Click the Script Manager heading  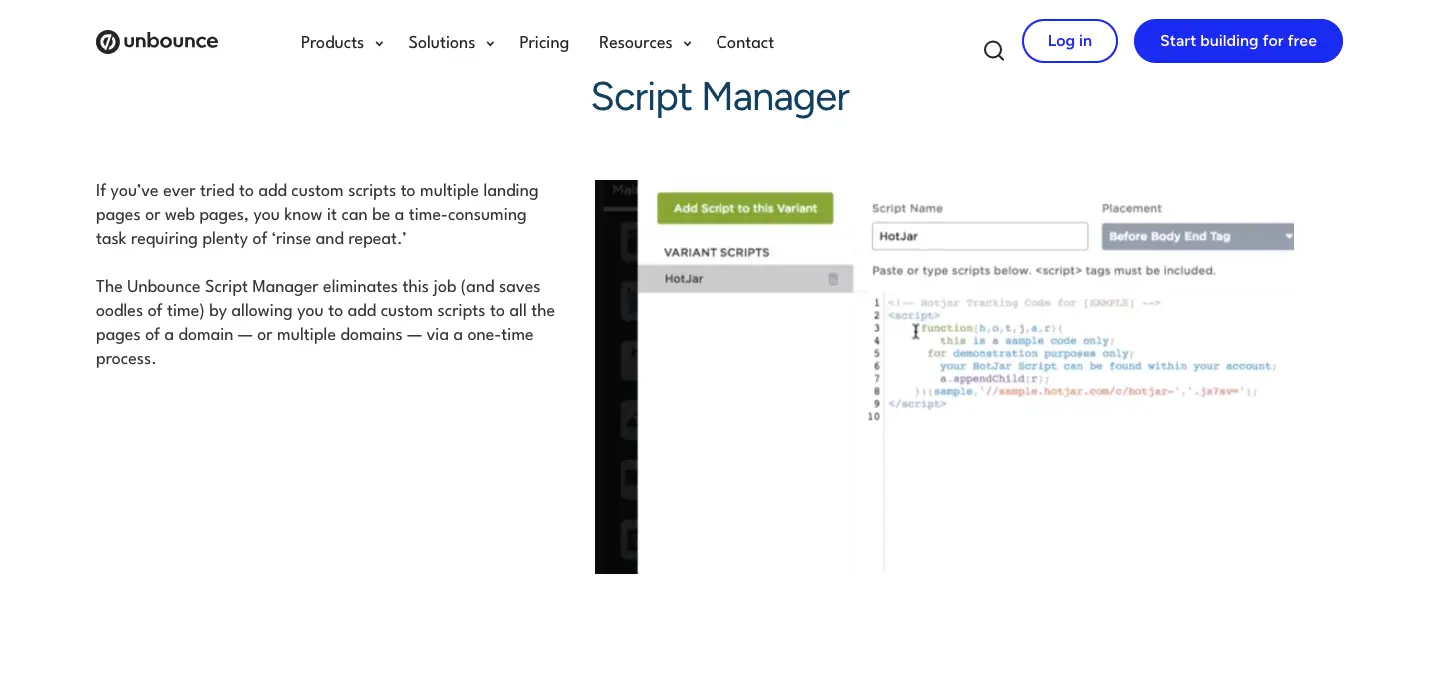tap(720, 97)
